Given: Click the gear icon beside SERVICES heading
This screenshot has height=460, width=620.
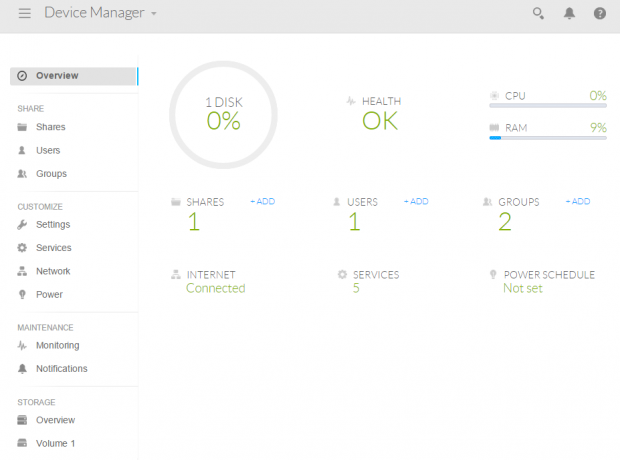Looking at the screenshot, I should point(342,274).
